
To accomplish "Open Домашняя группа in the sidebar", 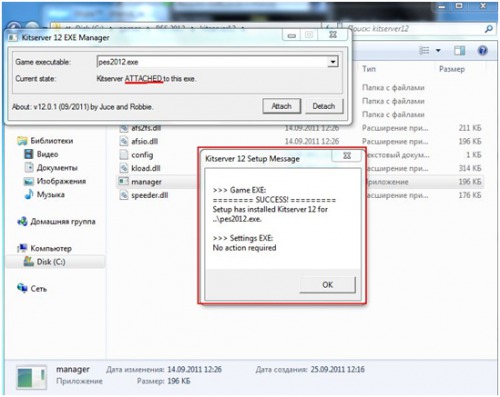I will (x=63, y=221).
